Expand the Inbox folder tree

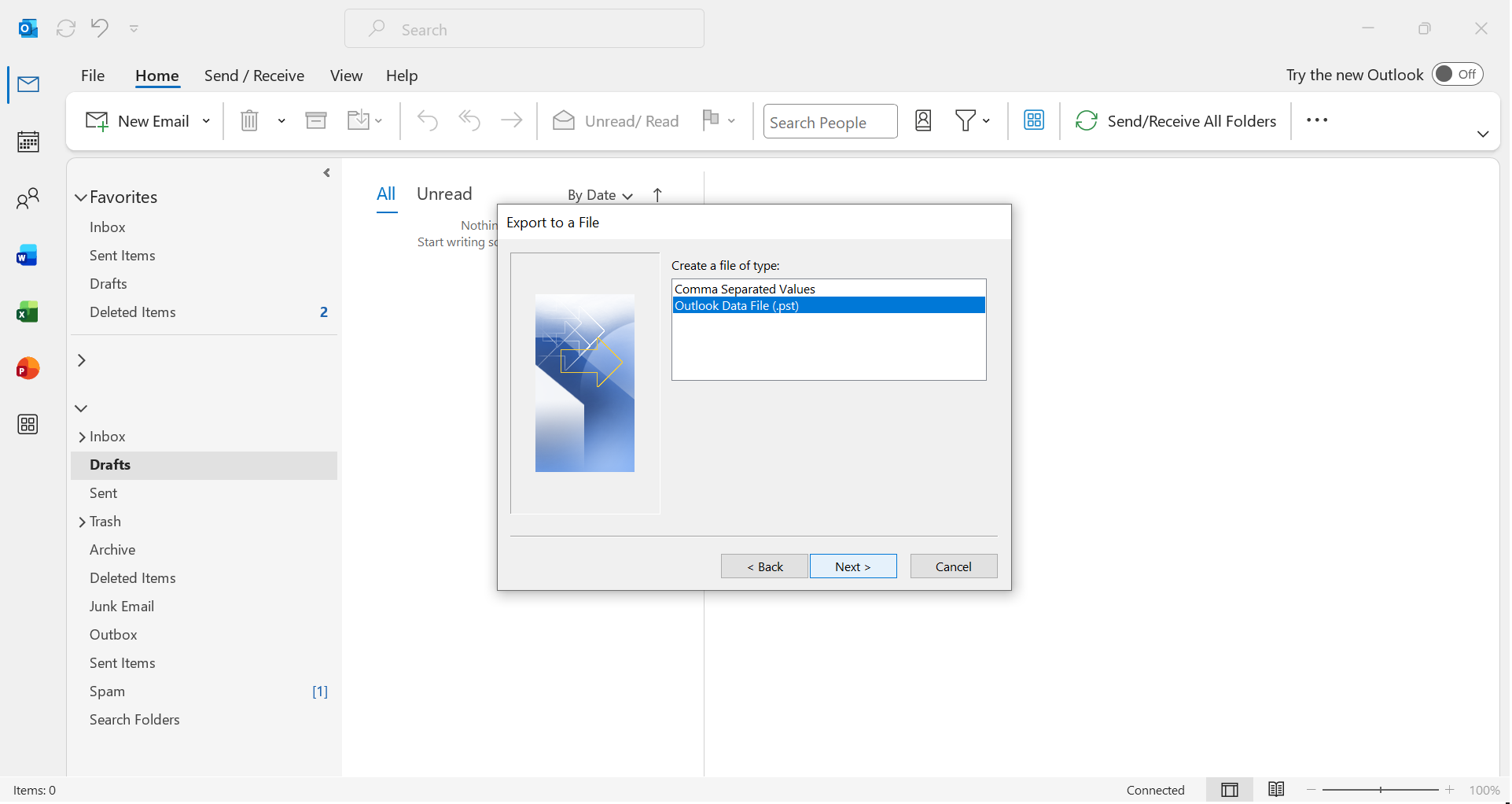point(82,437)
